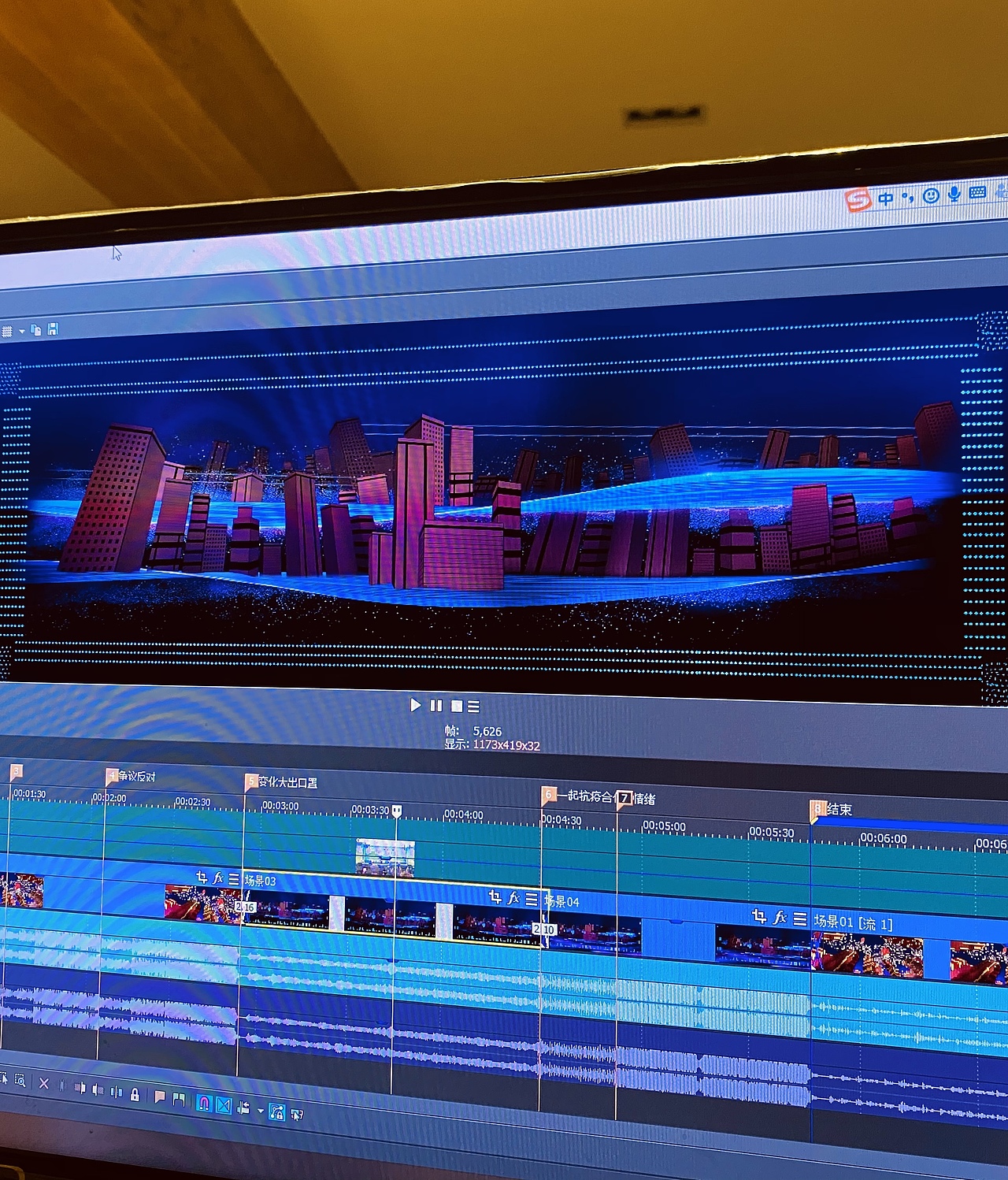
Task: Click marker 5 labeled 变化大出口置
Action: tap(251, 781)
